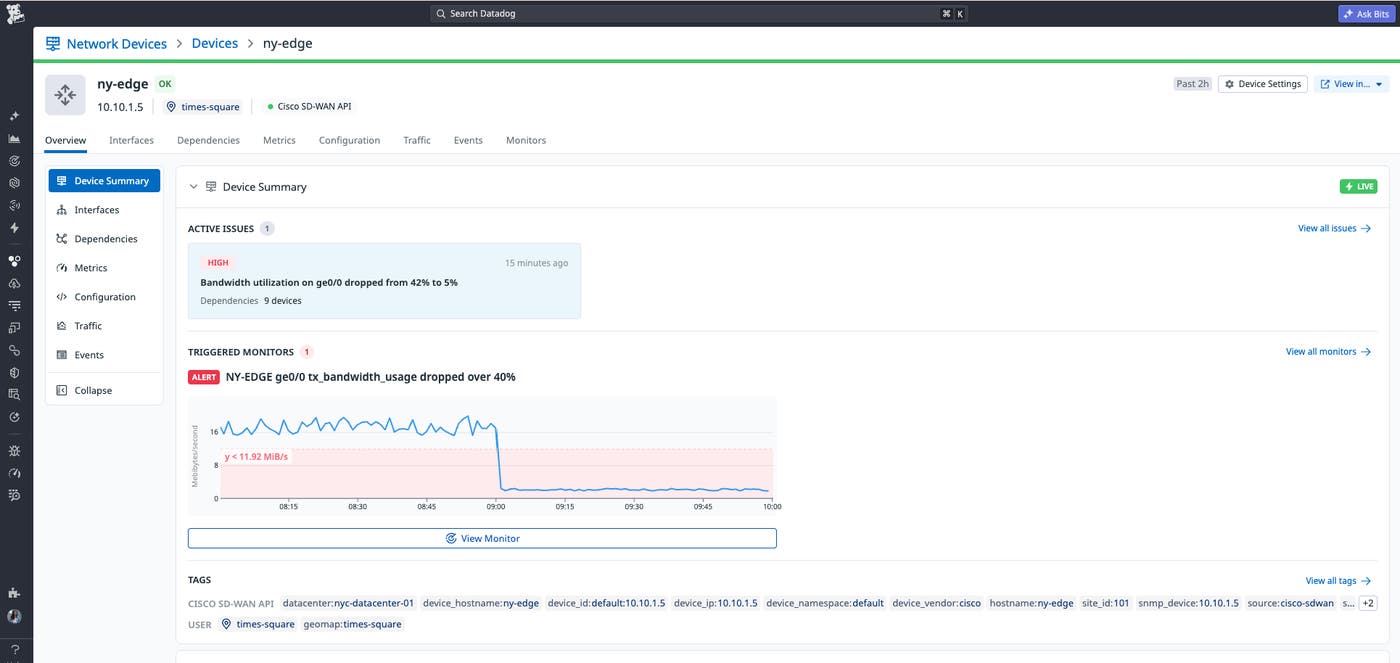Open Device Settings
The image size is (1400, 663).
1263,84
